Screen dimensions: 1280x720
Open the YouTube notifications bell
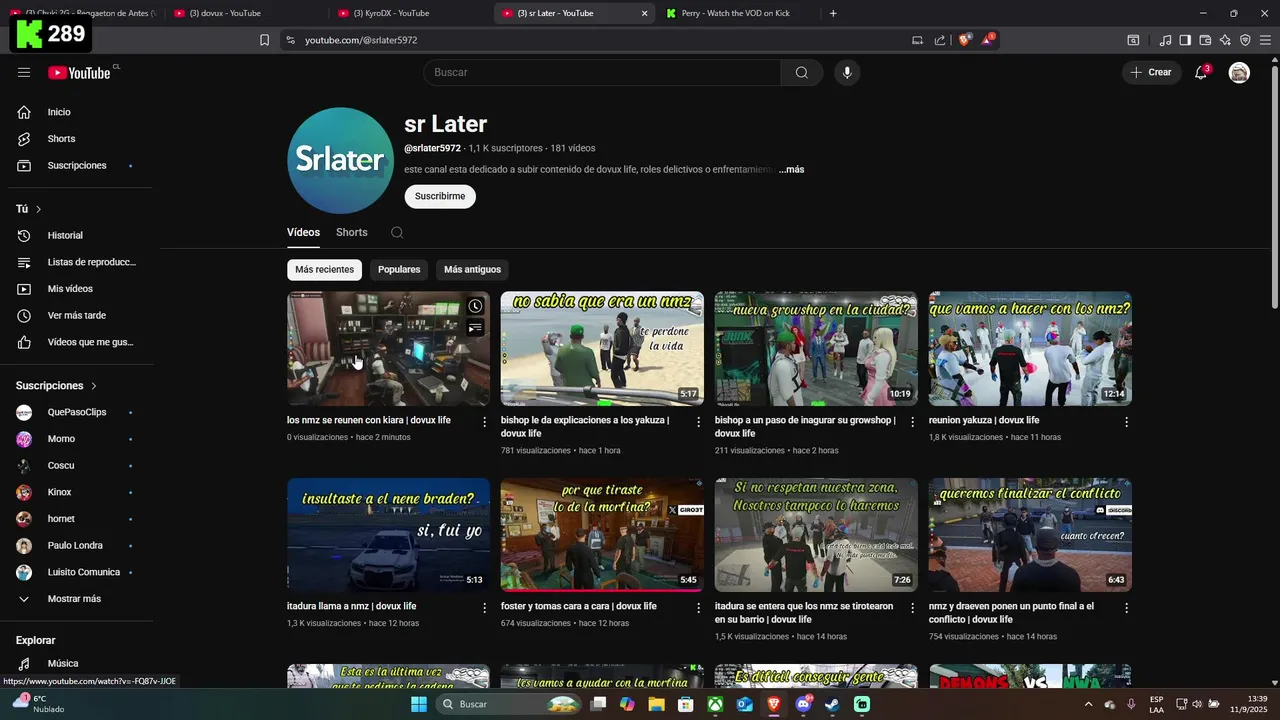(x=1201, y=72)
